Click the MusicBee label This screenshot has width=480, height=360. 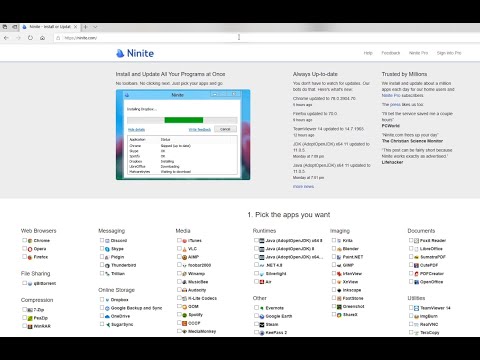pos(198,282)
